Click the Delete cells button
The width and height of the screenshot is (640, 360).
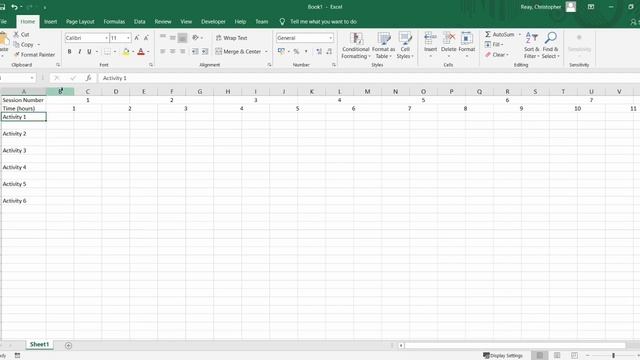point(449,44)
